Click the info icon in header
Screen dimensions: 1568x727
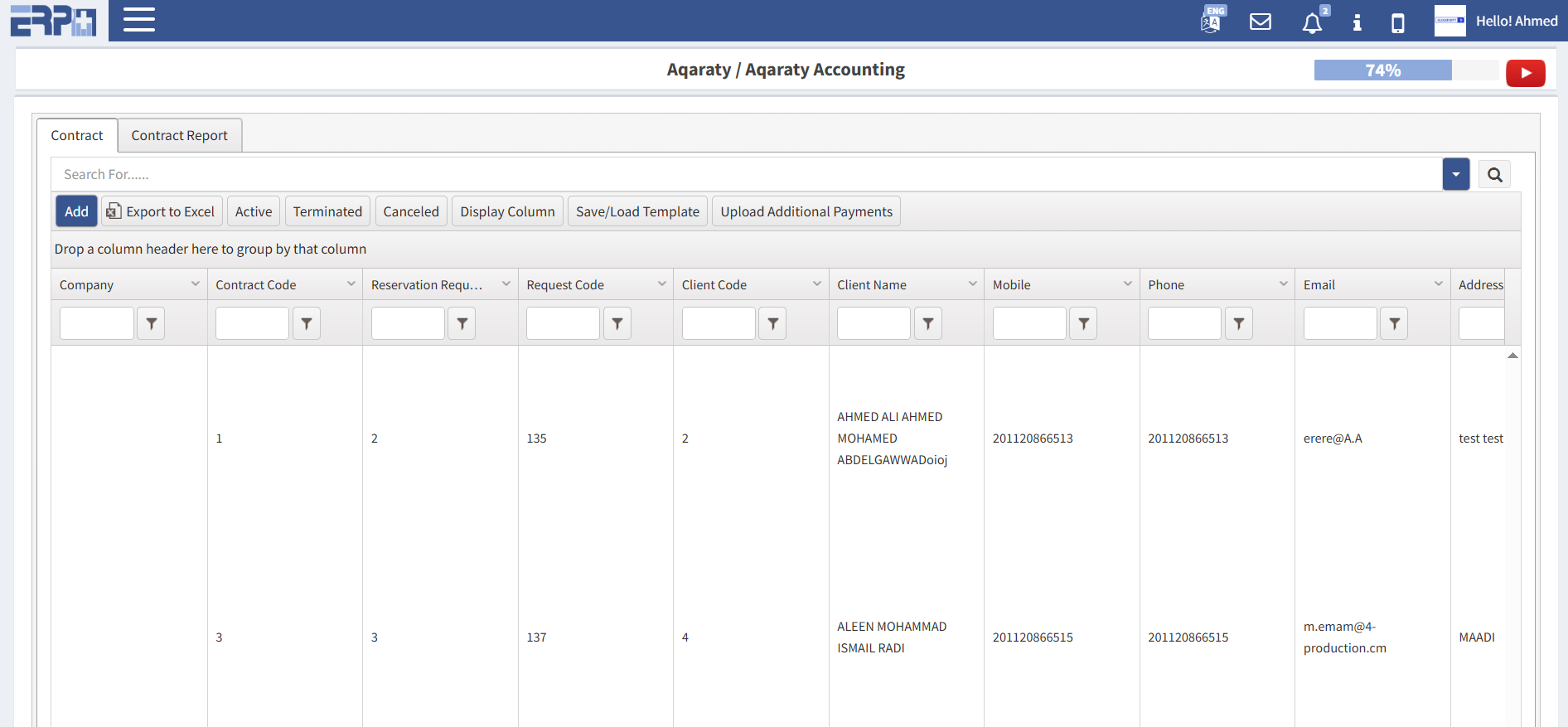pyautogui.click(x=1357, y=22)
